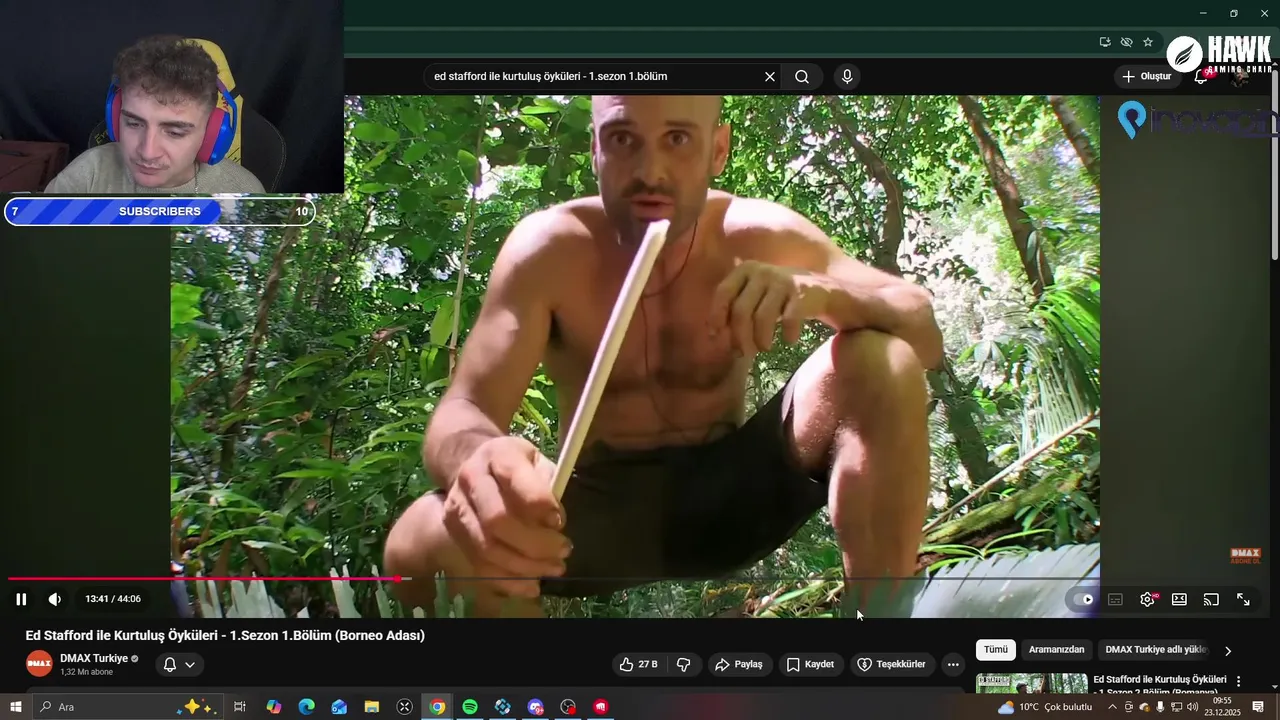This screenshot has width=1280, height=720.
Task: Toggle subtitles/closed captions button
Action: (1115, 599)
